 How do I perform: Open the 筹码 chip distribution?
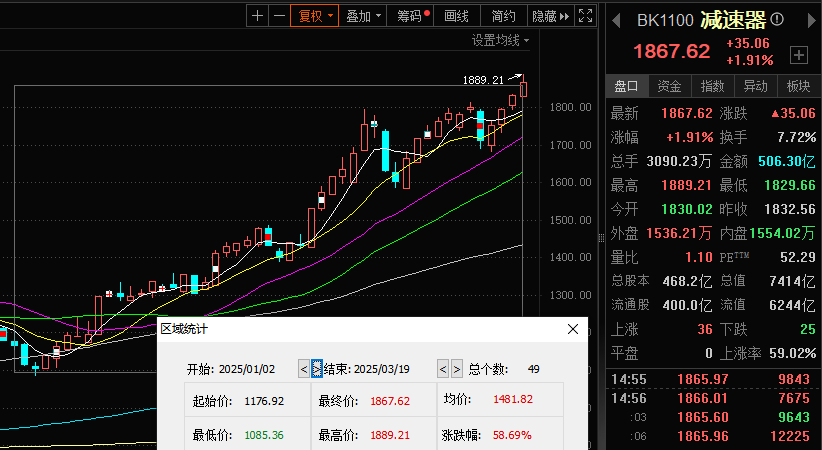point(412,16)
